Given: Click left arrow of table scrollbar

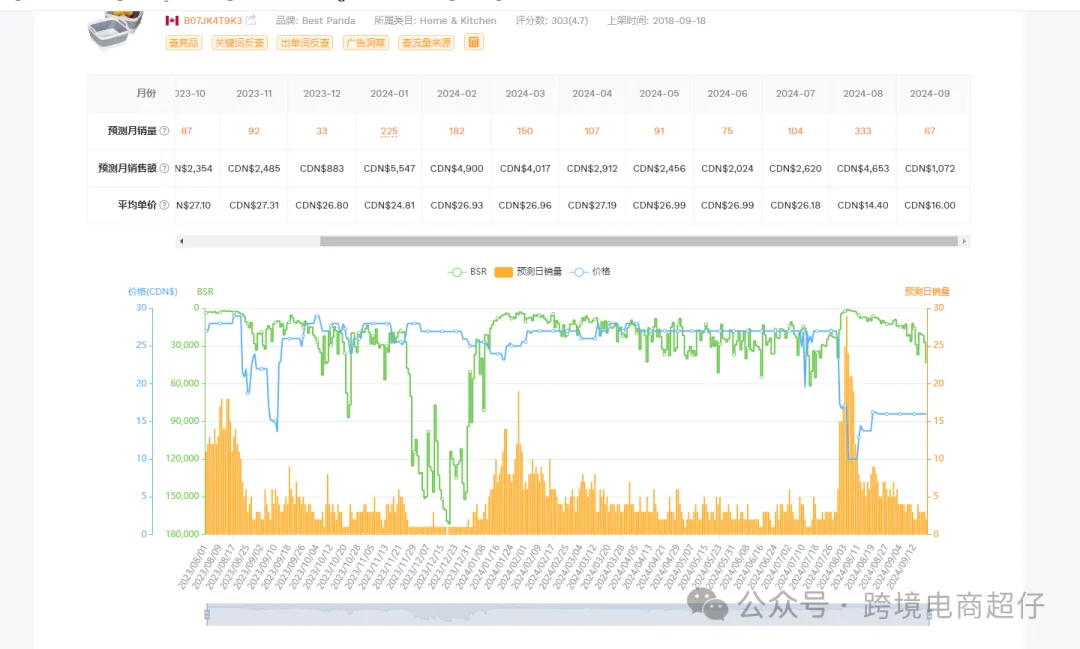Looking at the screenshot, I should coord(181,241).
